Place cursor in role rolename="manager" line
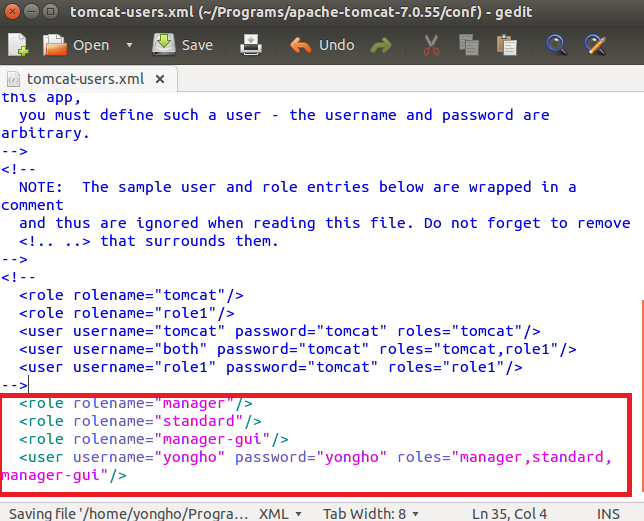This screenshot has height=521, width=644. click(x=136, y=404)
